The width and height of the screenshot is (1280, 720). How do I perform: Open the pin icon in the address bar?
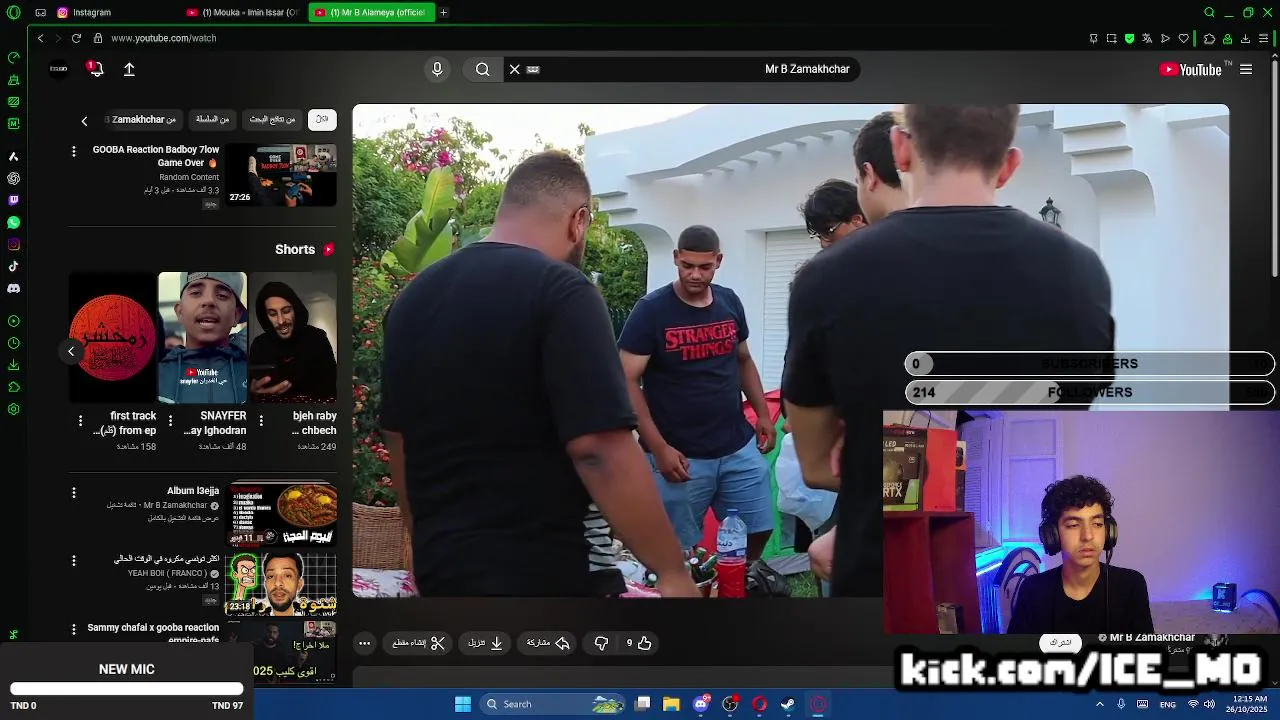pos(1093,38)
